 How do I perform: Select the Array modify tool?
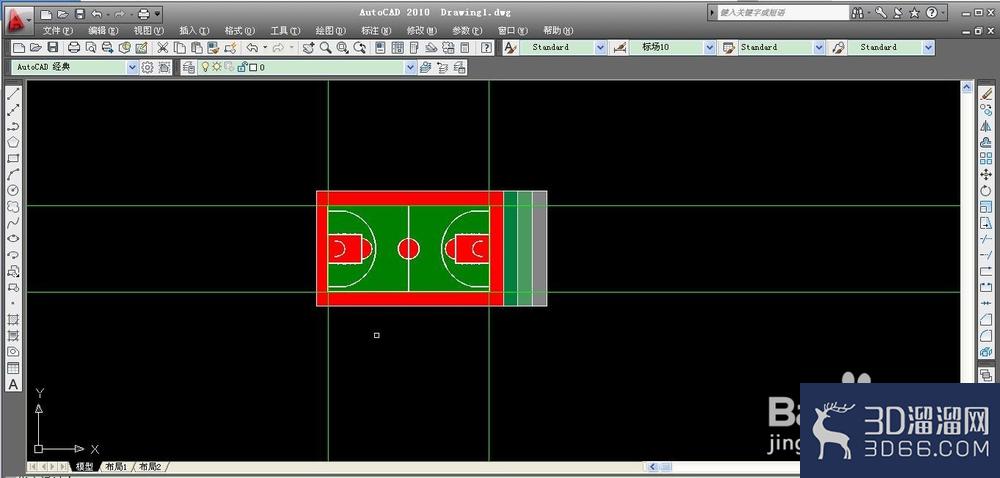click(986, 158)
